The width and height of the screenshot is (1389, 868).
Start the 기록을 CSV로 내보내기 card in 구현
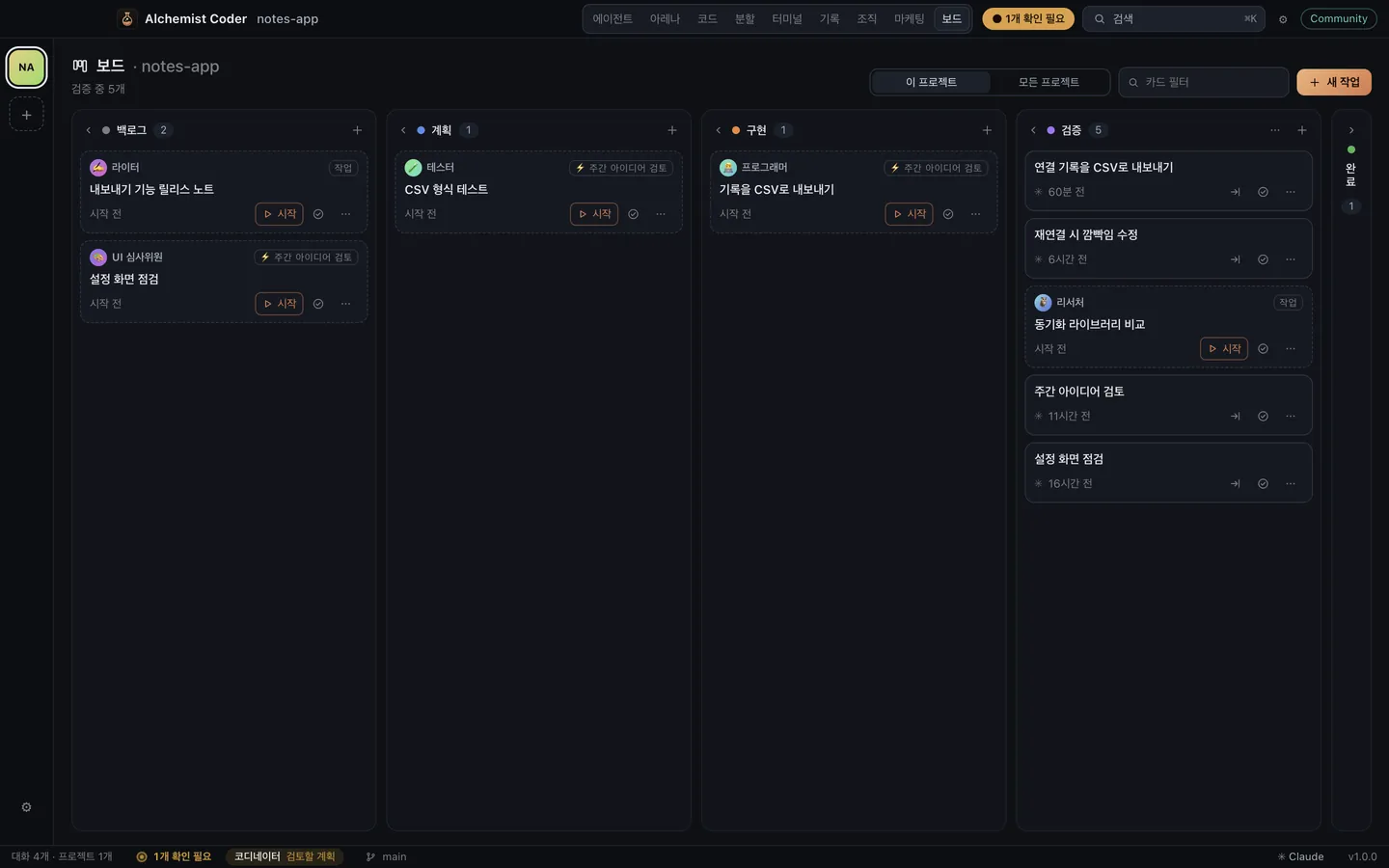tap(909, 214)
